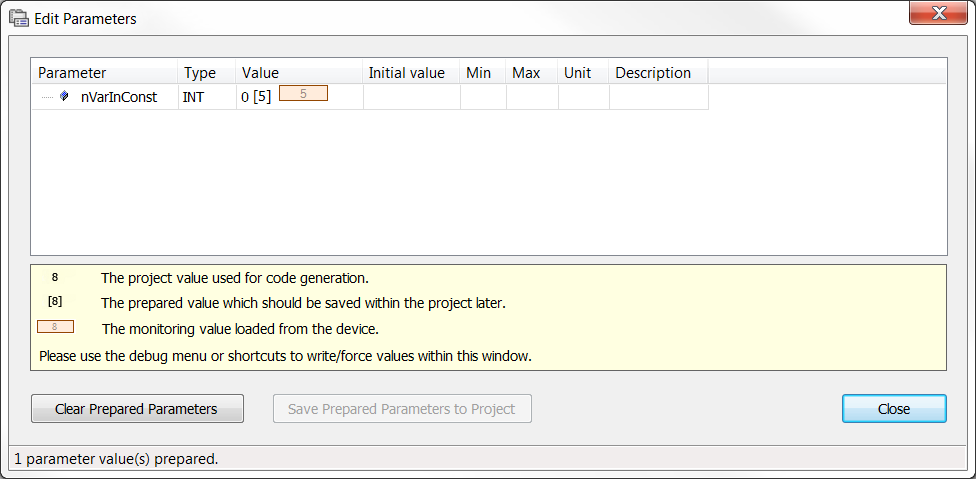Close the dialog with the red X
This screenshot has width=976, height=479.
[x=938, y=13]
